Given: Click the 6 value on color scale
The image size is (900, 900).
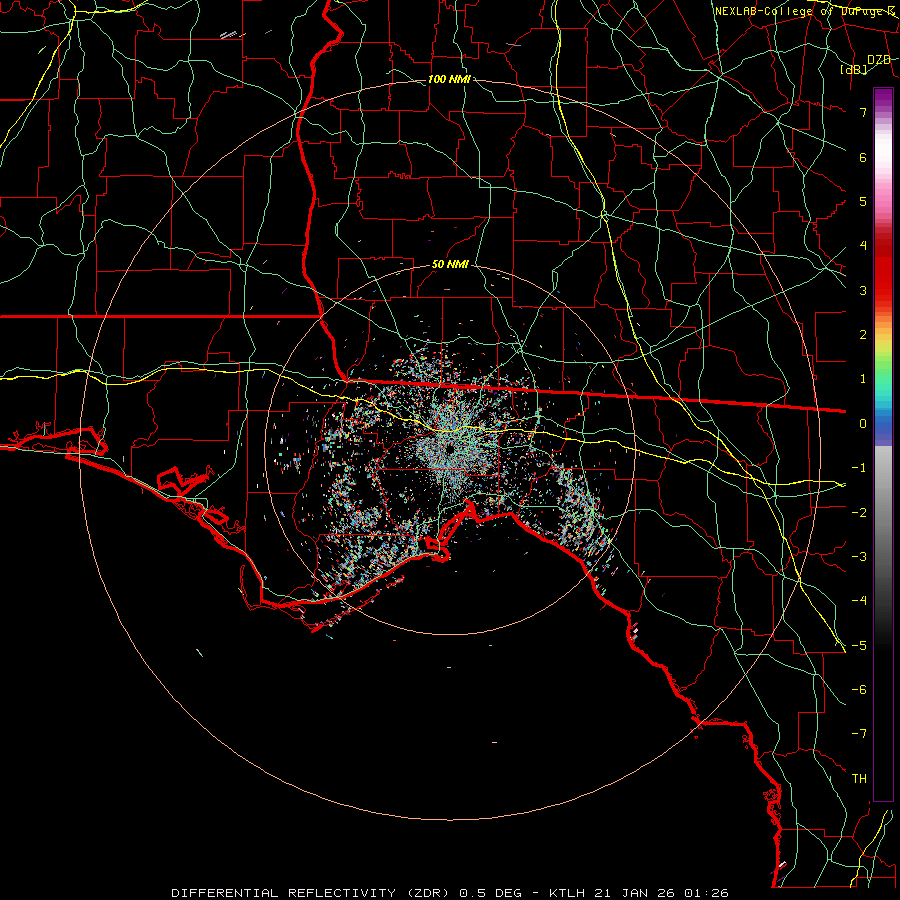Looking at the screenshot, I should pyautogui.click(x=863, y=157).
